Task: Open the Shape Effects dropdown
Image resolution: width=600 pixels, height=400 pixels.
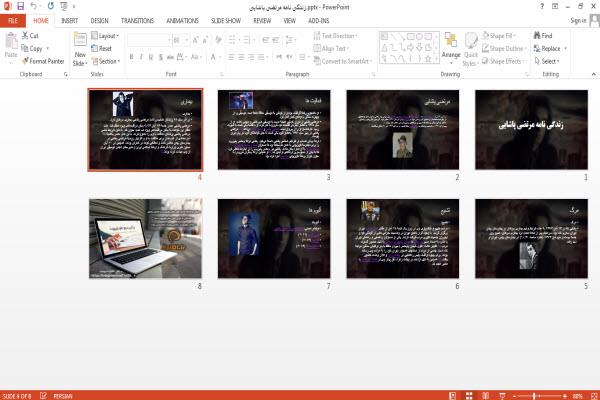Action: pos(504,61)
